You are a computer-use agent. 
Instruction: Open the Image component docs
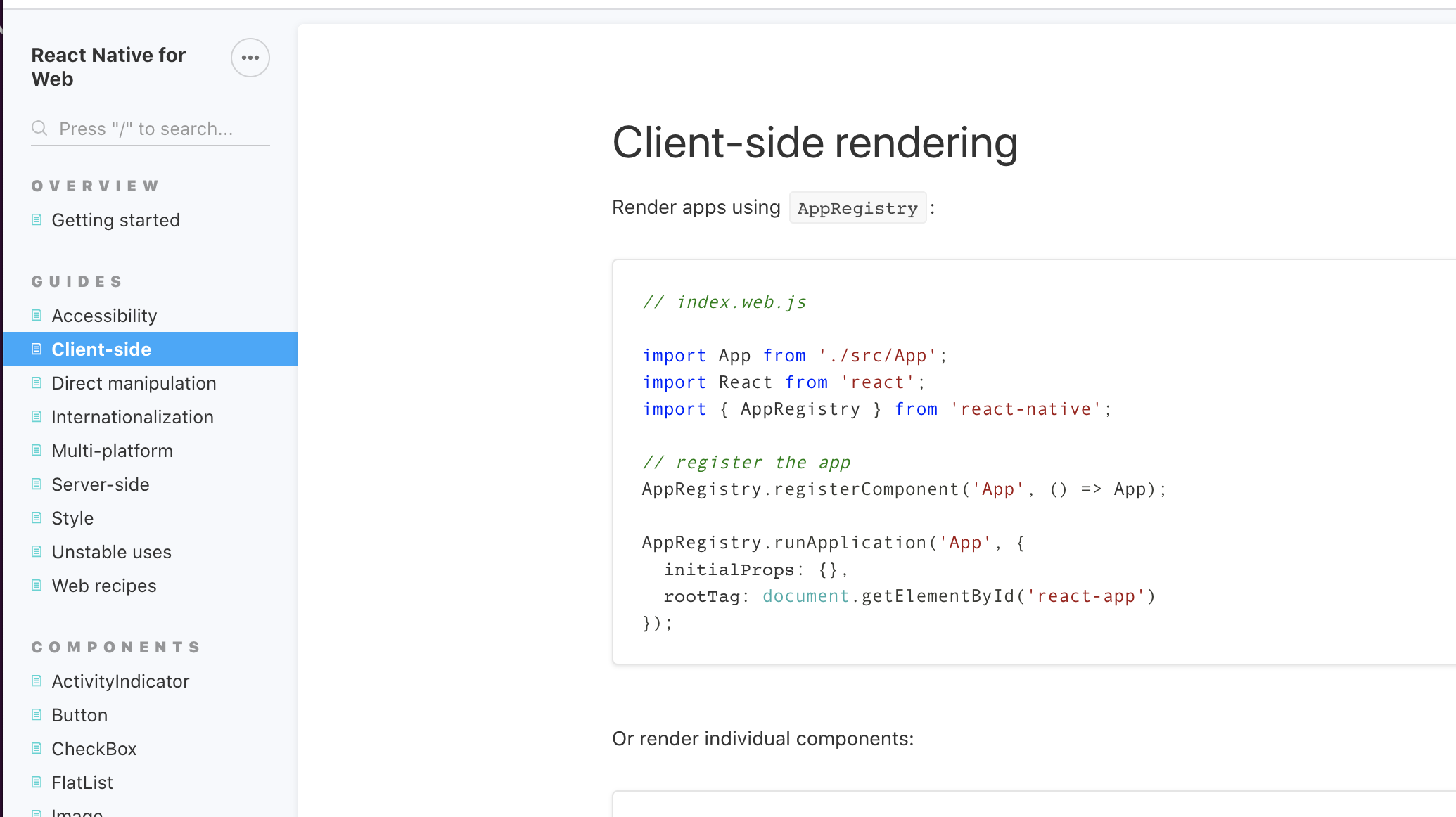click(x=76, y=812)
